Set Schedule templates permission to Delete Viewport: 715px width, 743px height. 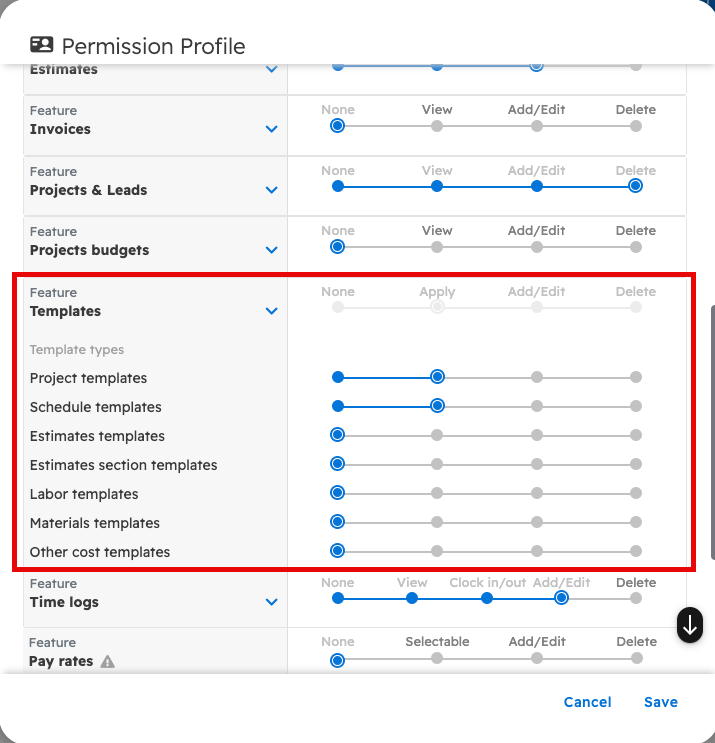click(636, 406)
